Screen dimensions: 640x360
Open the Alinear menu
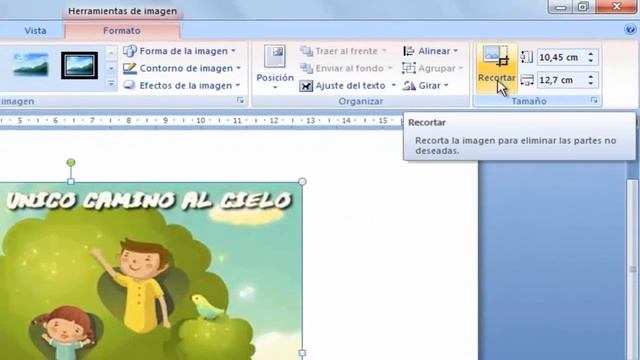(x=431, y=51)
